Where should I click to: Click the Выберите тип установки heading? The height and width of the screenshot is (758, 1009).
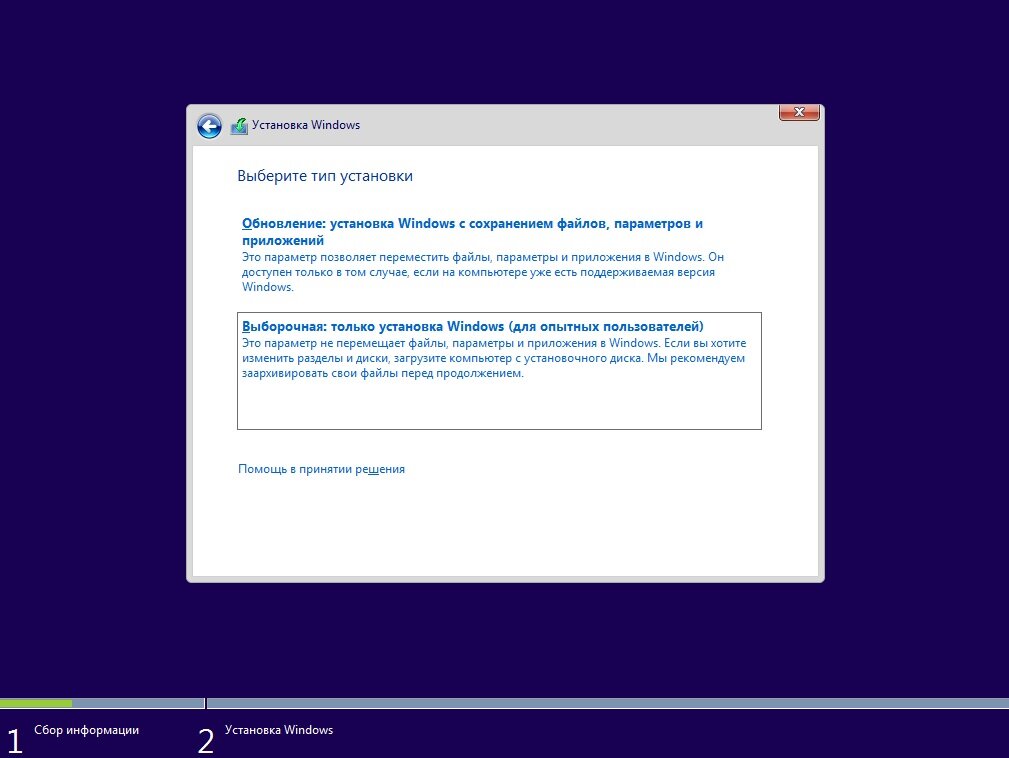(x=325, y=176)
